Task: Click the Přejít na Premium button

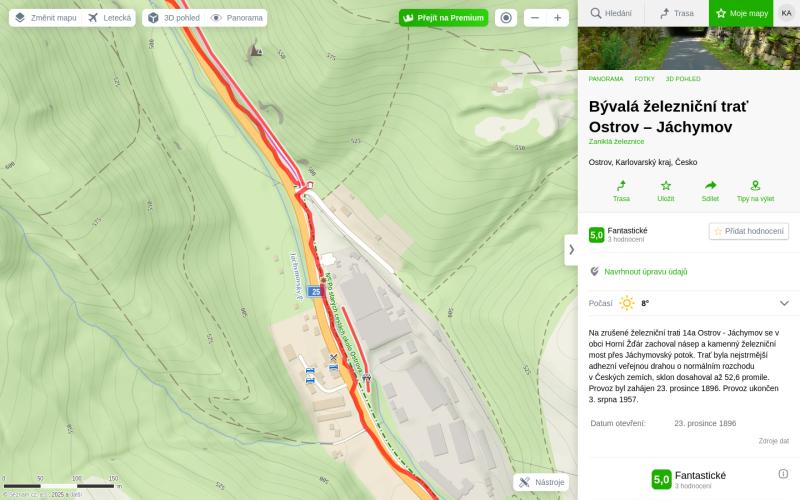Action: [x=443, y=18]
